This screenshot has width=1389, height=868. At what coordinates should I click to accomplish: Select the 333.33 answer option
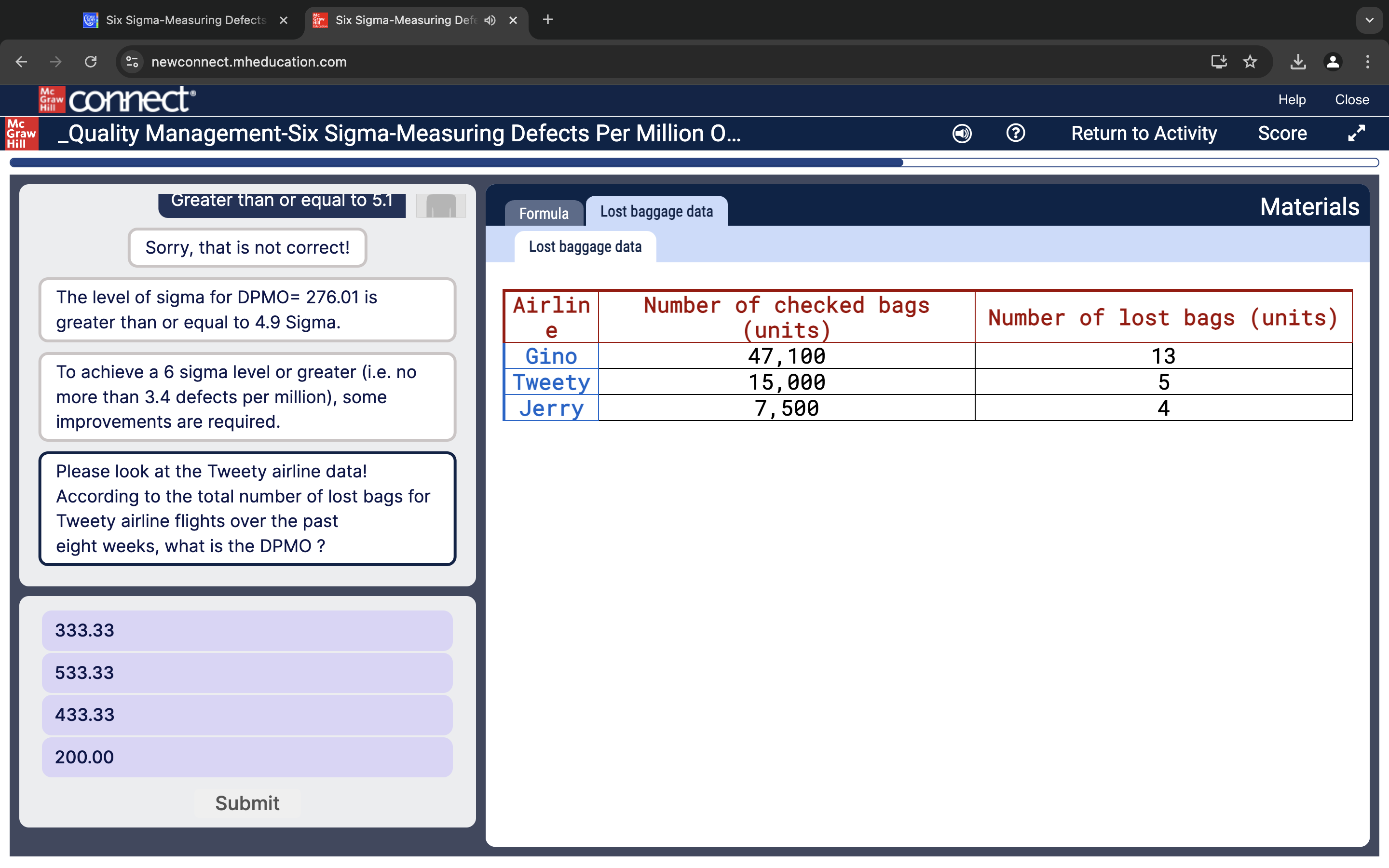(x=247, y=630)
